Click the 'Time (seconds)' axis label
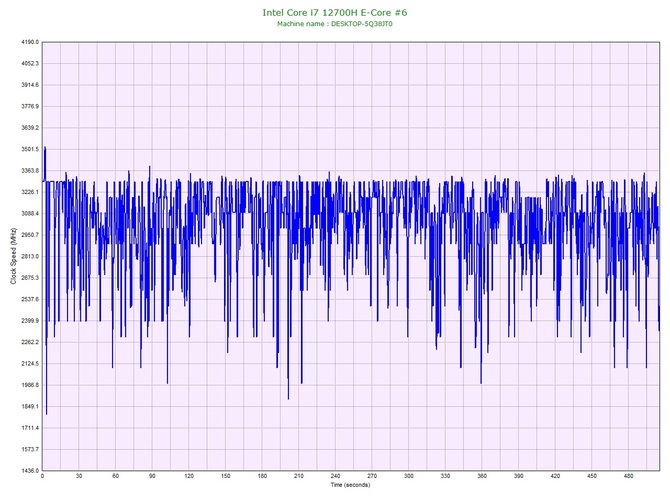 (x=350, y=485)
